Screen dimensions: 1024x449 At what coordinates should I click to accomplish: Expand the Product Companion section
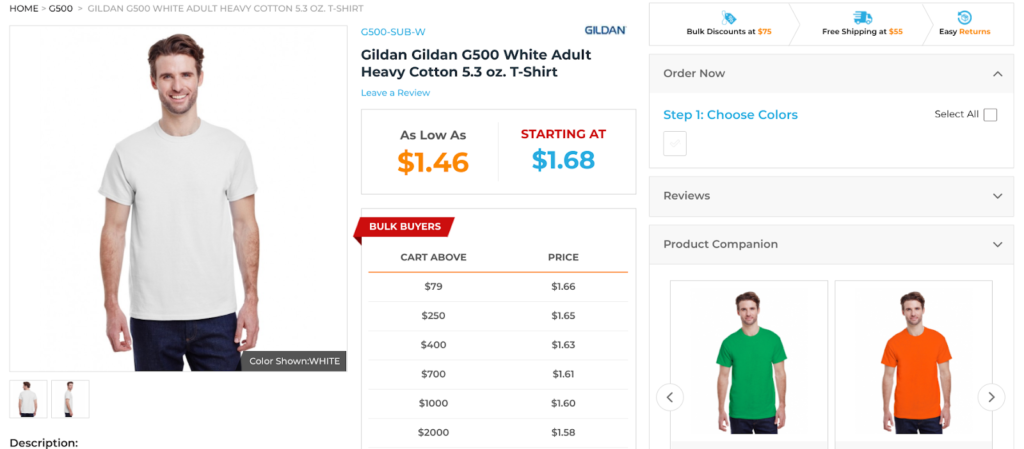pyautogui.click(x=997, y=244)
